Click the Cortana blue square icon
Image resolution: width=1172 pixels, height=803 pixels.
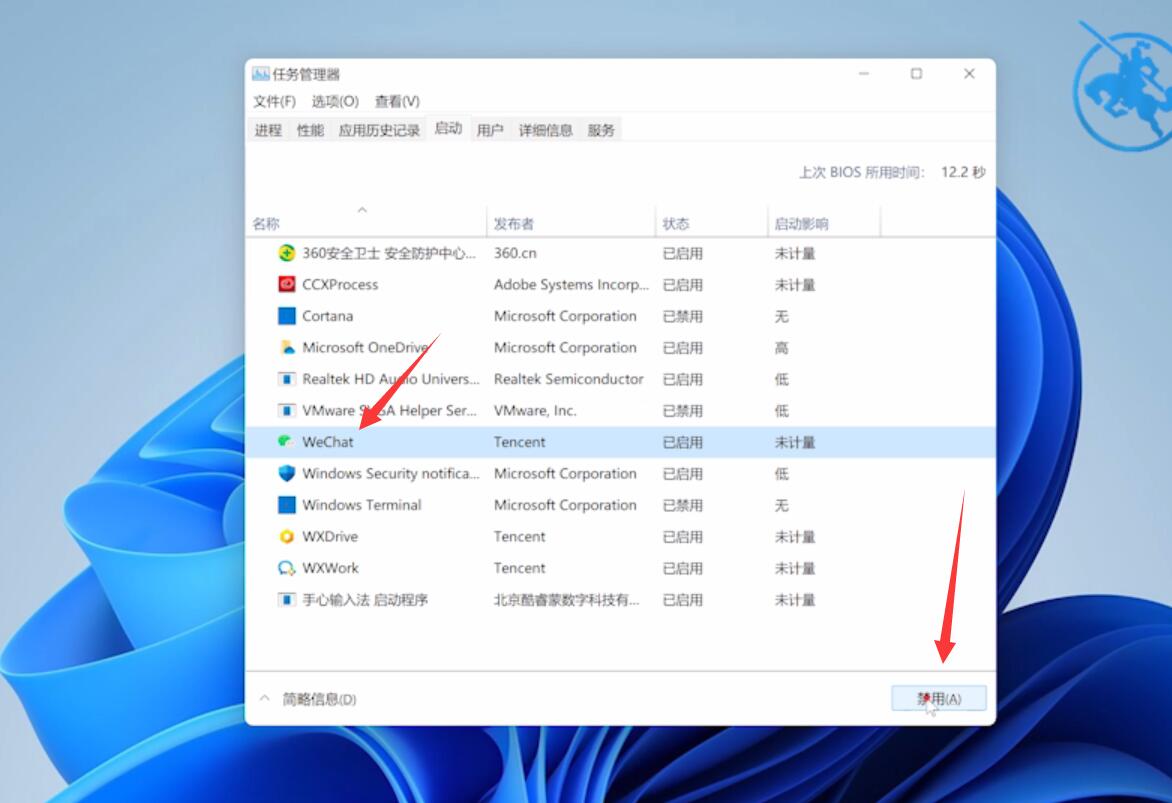coord(286,316)
